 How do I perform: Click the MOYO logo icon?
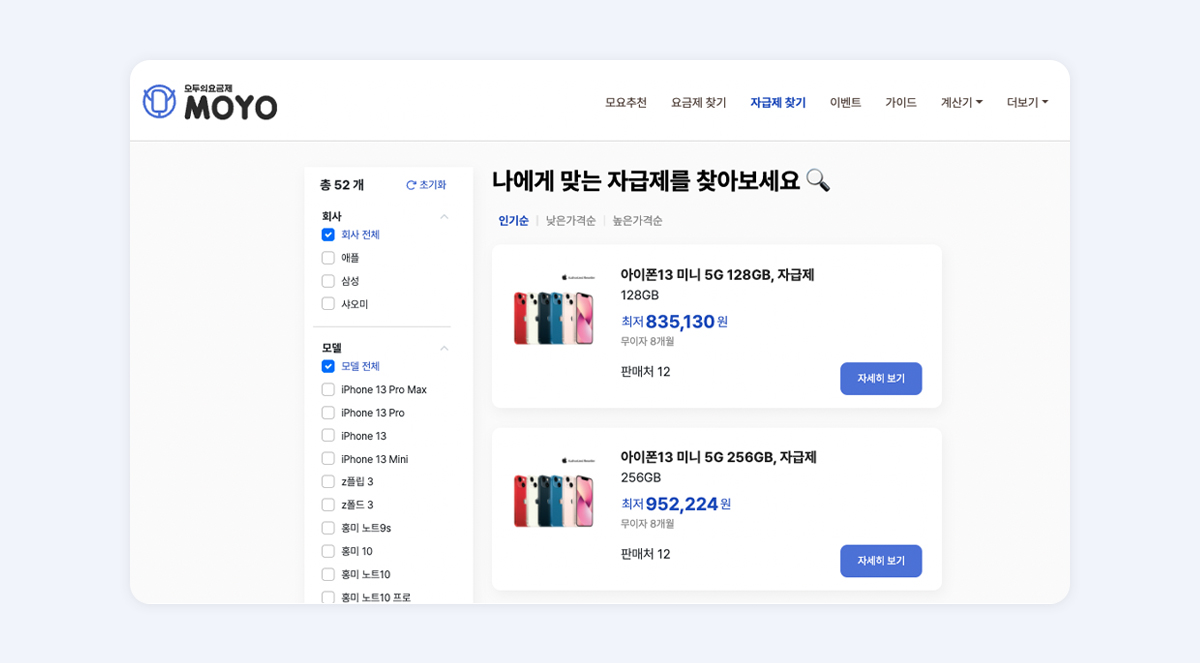click(159, 102)
